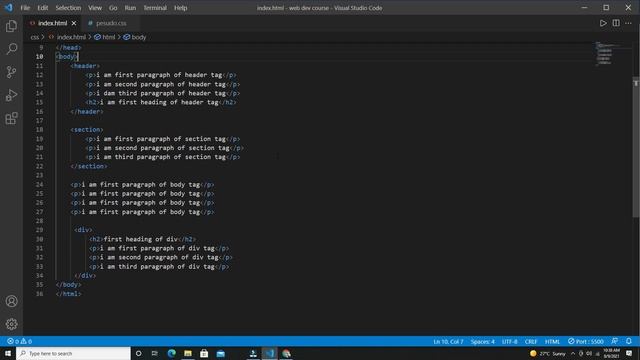
Task: Open the Selection menu
Action: 68,8
